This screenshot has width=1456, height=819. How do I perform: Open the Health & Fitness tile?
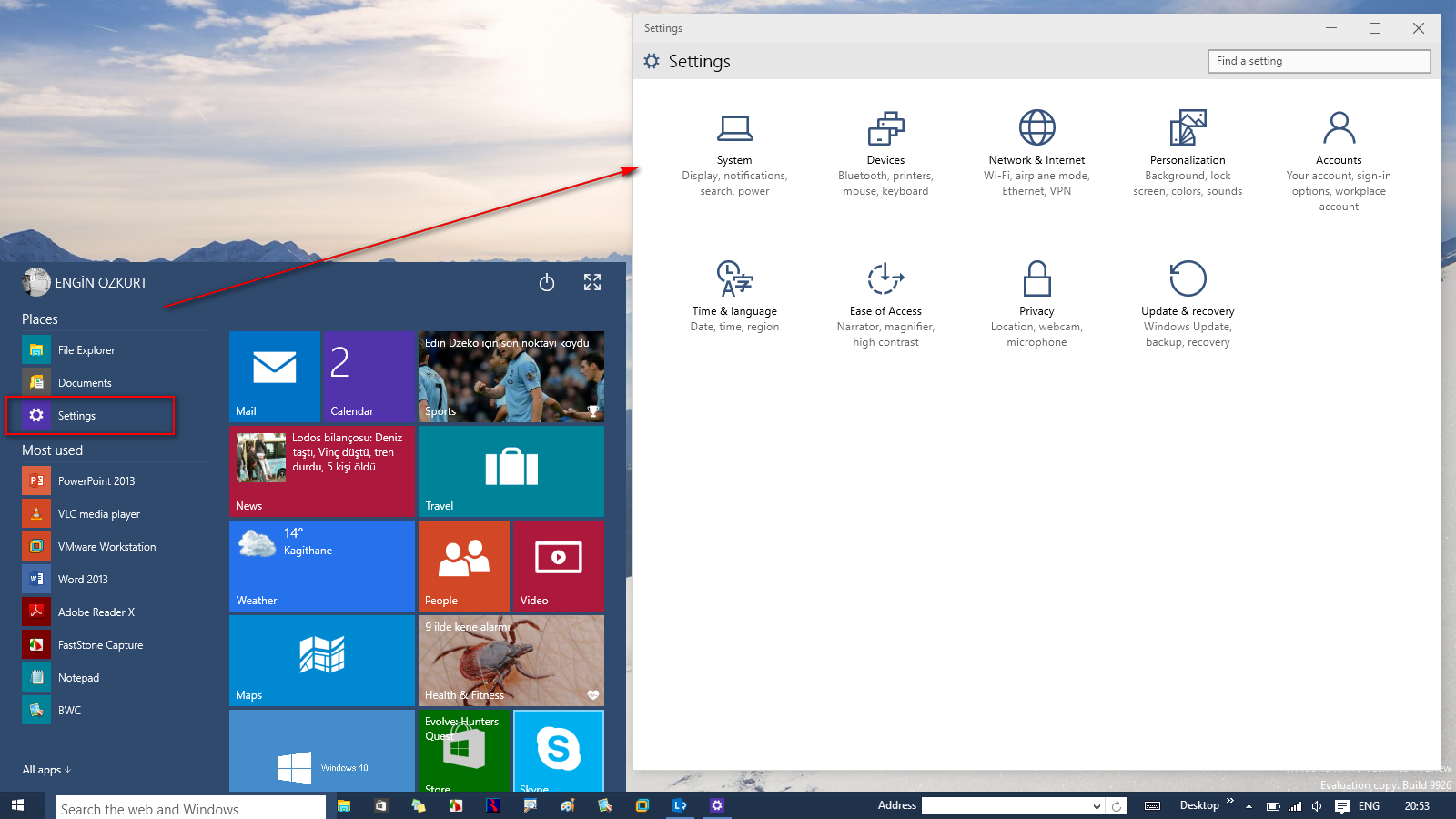point(511,661)
